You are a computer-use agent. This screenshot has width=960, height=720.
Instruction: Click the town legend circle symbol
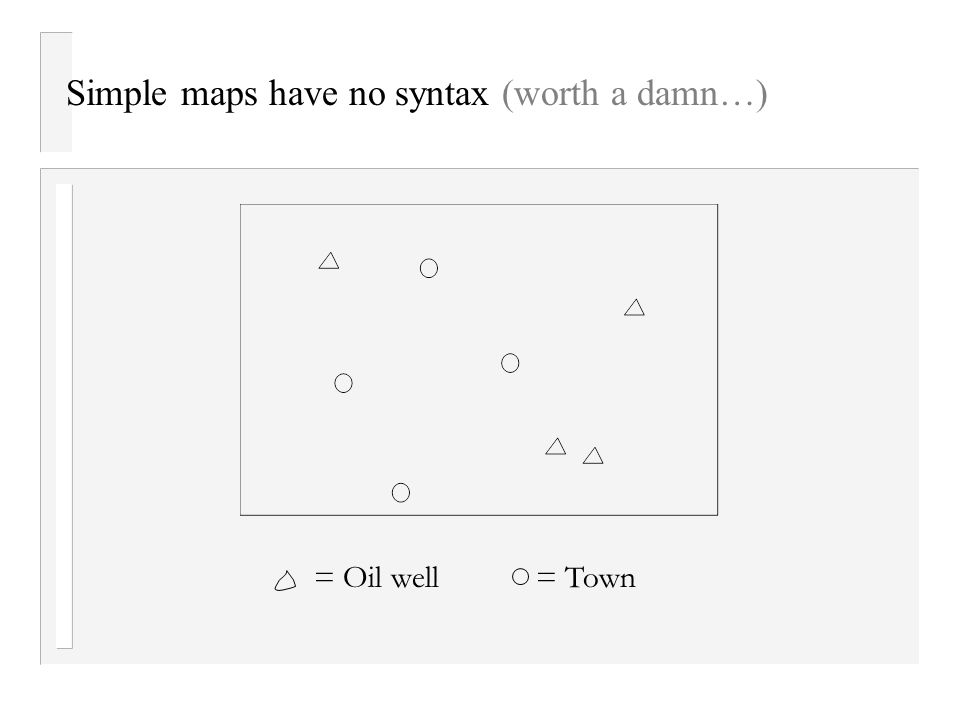[x=520, y=577]
